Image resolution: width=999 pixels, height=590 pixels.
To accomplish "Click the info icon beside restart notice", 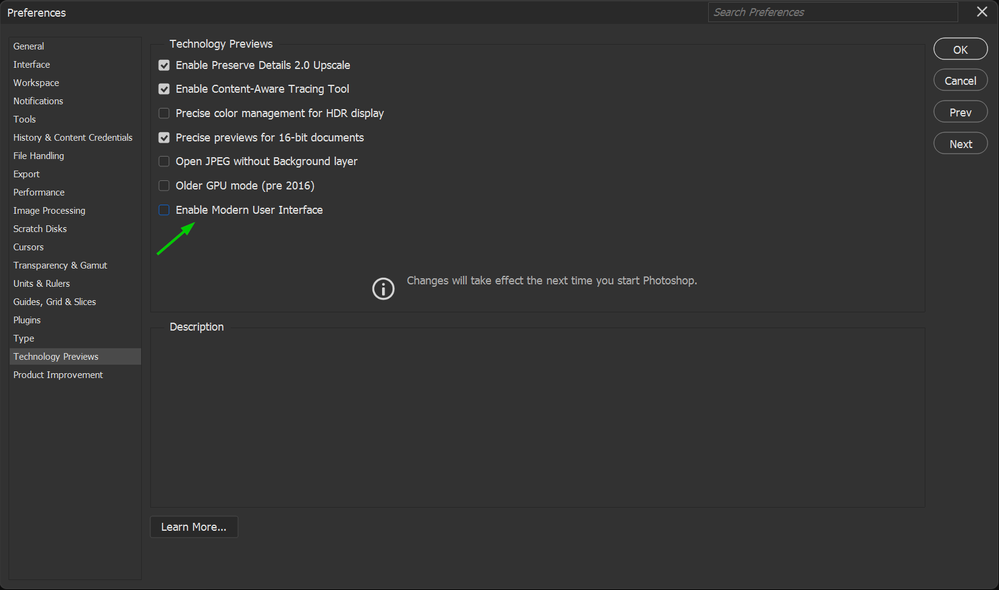I will [383, 289].
